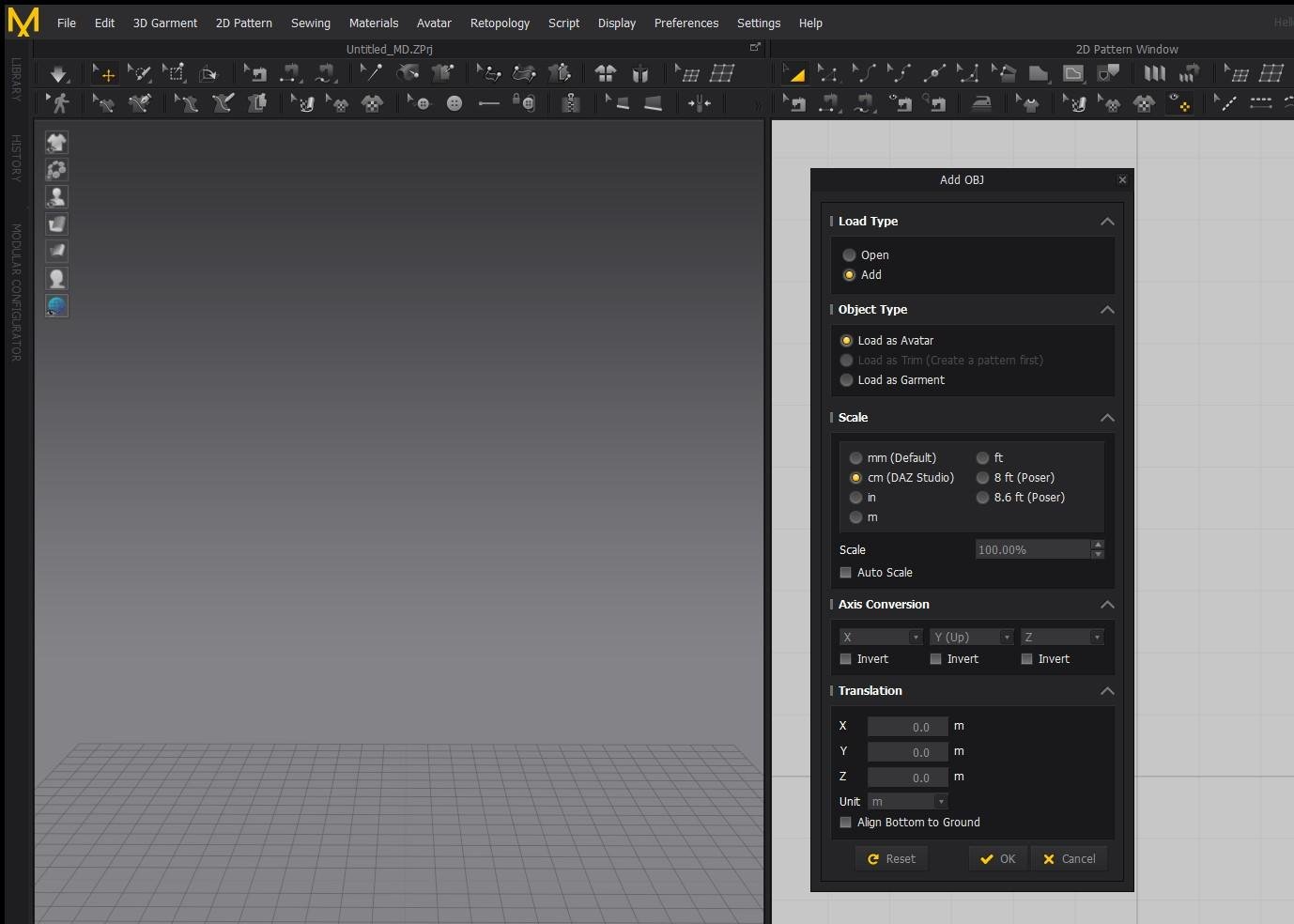The height and width of the screenshot is (924, 1294).
Task: Select the Steam iron tool icon
Action: tap(981, 103)
